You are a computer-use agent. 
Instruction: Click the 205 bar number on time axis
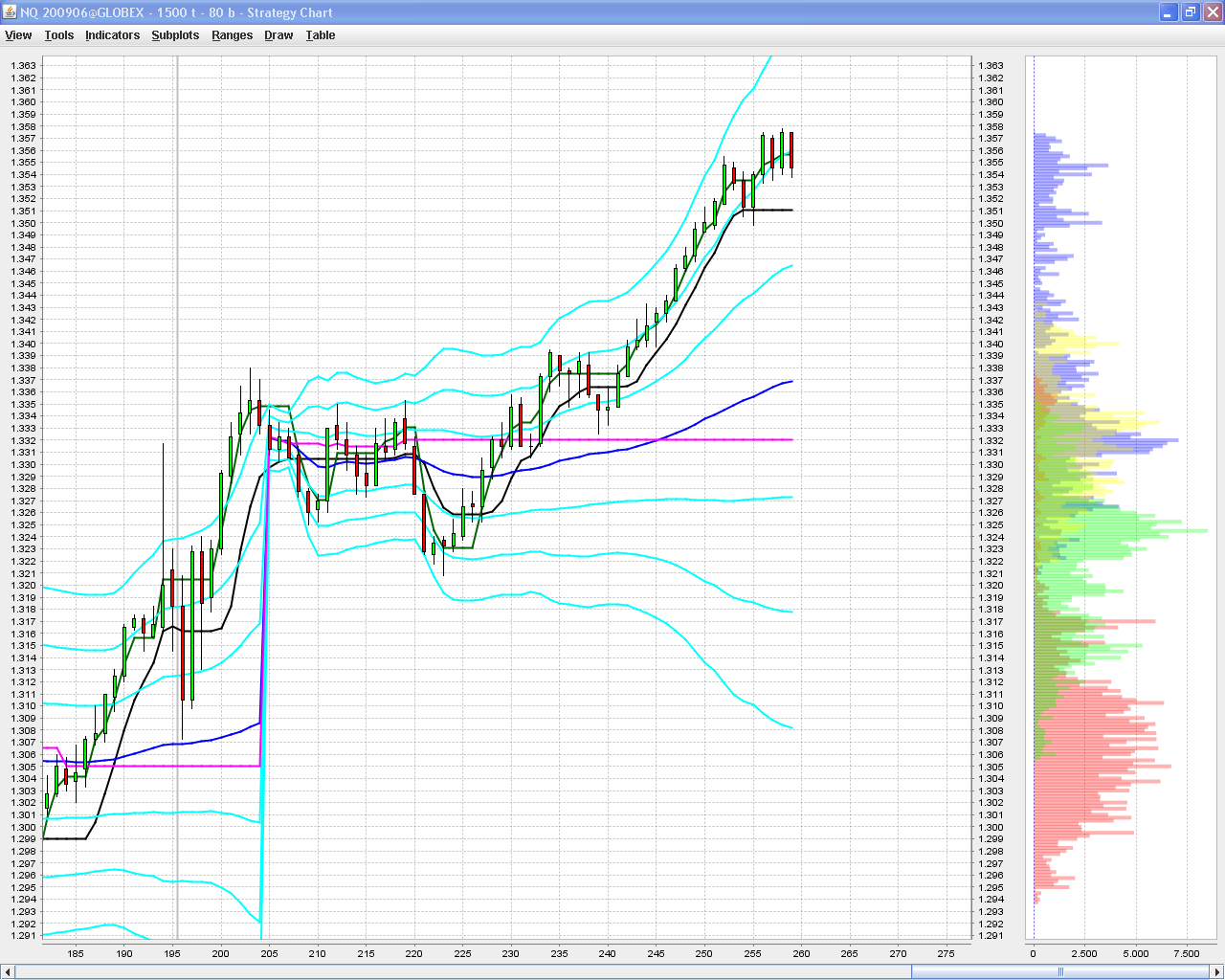[x=269, y=953]
